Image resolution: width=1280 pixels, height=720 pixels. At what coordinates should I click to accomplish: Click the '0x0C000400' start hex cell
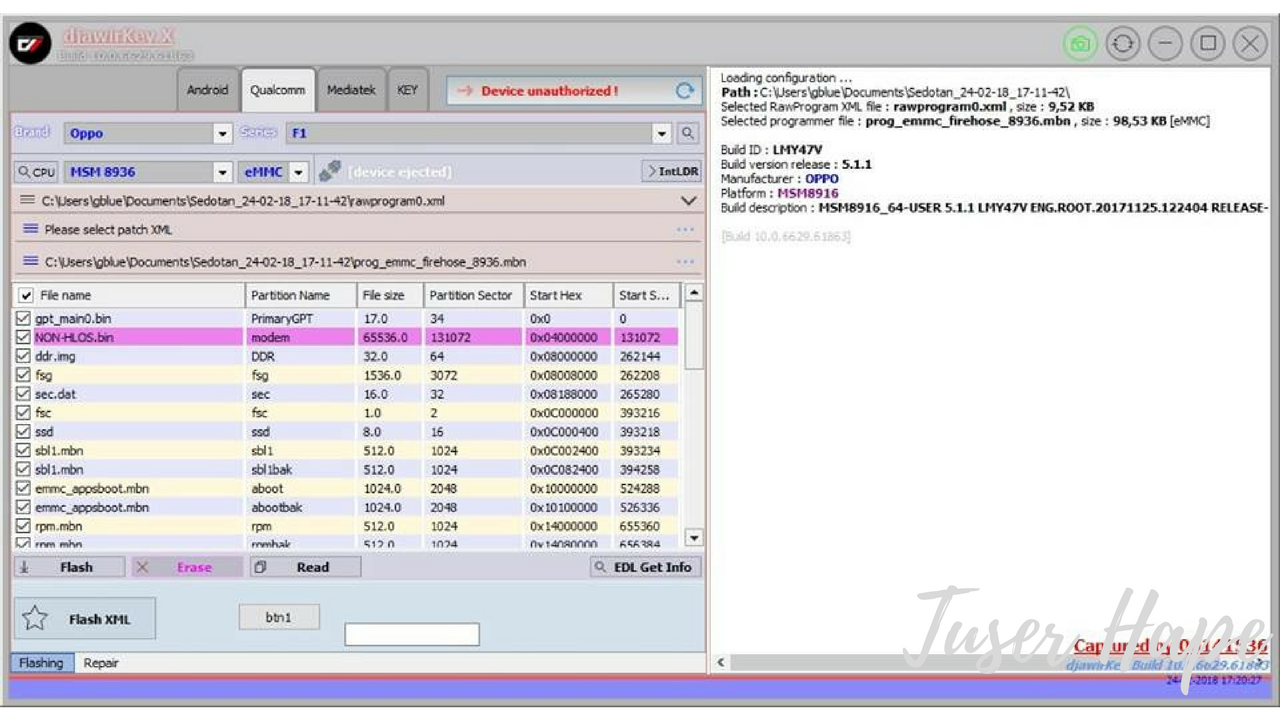pyautogui.click(x=569, y=432)
